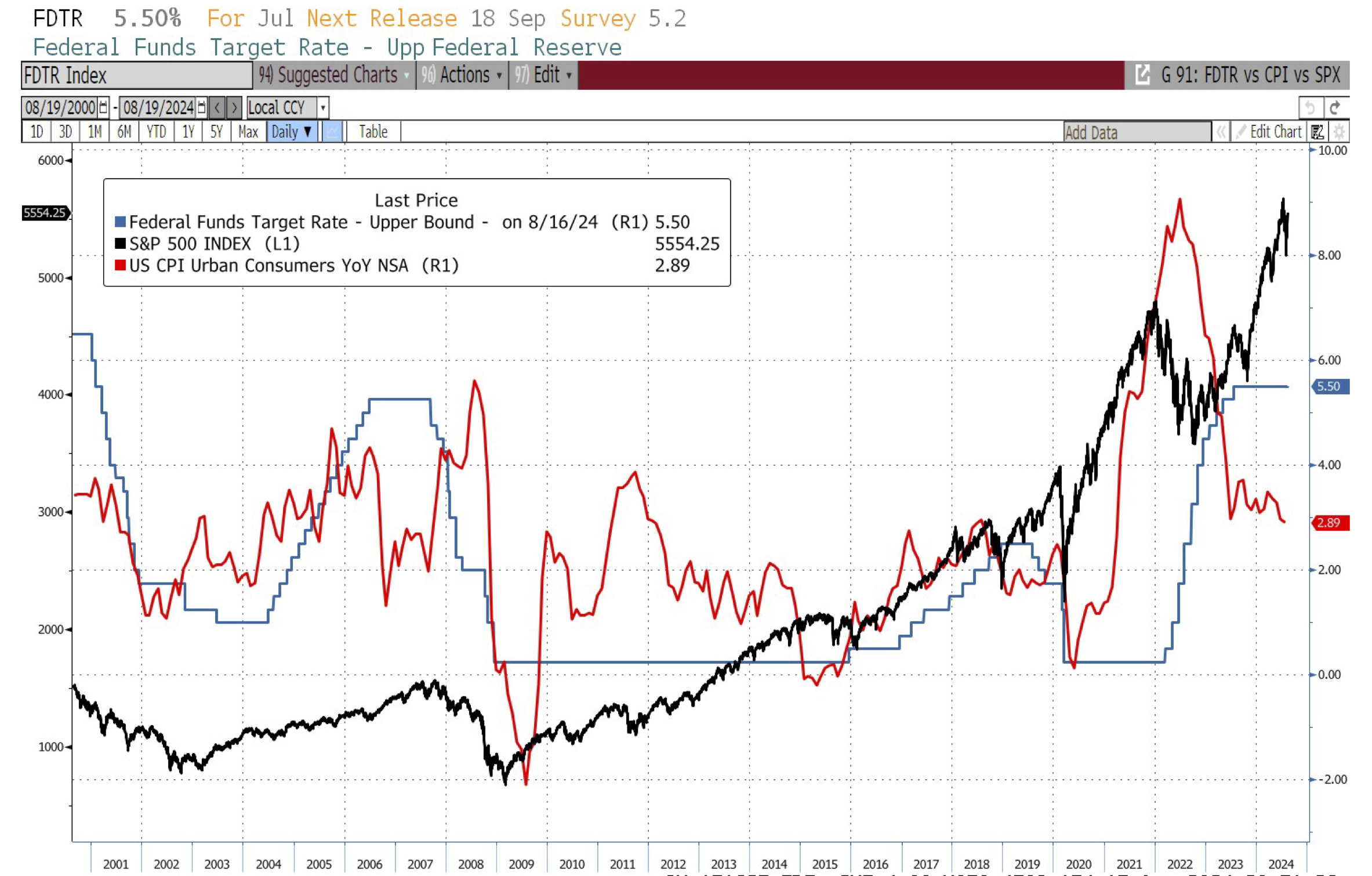This screenshot has height=876, width=1372.
Task: Select the Max range
Action: pyautogui.click(x=248, y=132)
